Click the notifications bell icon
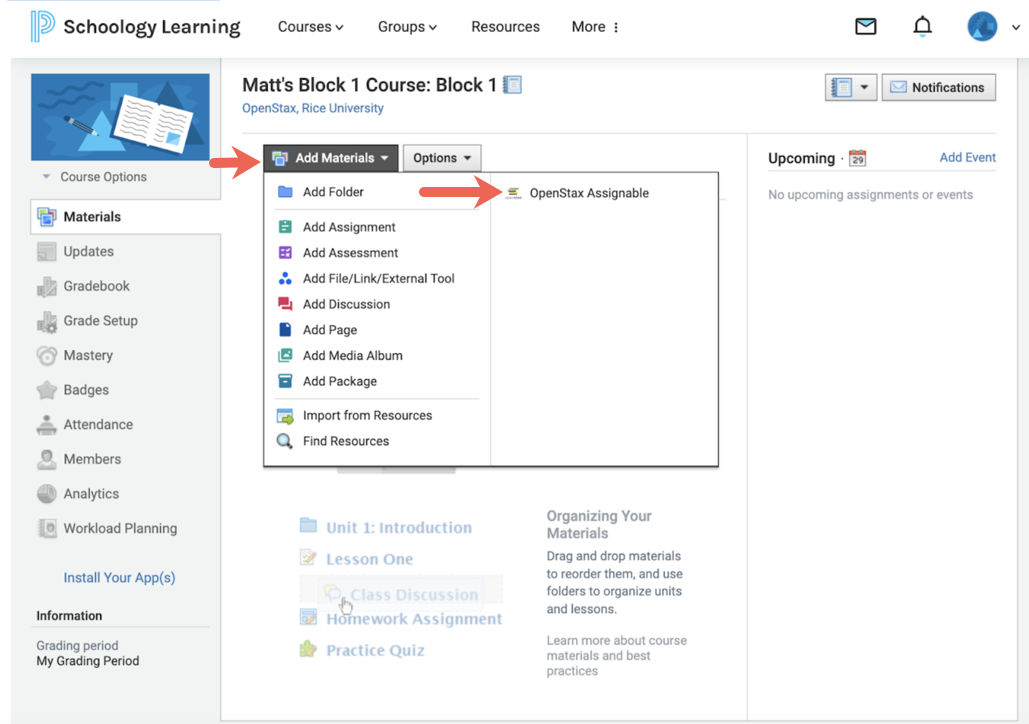The width and height of the screenshot is (1029, 724). 922,26
